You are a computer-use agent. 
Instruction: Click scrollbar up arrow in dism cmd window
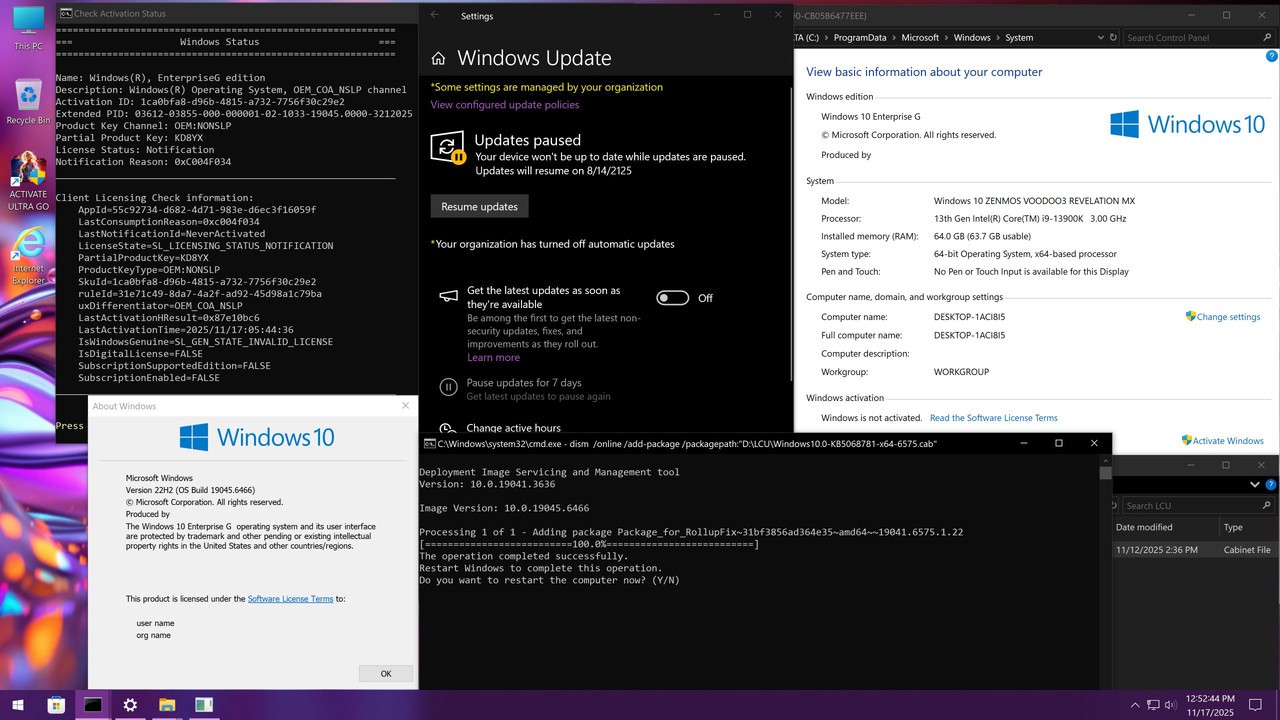pos(1105,460)
